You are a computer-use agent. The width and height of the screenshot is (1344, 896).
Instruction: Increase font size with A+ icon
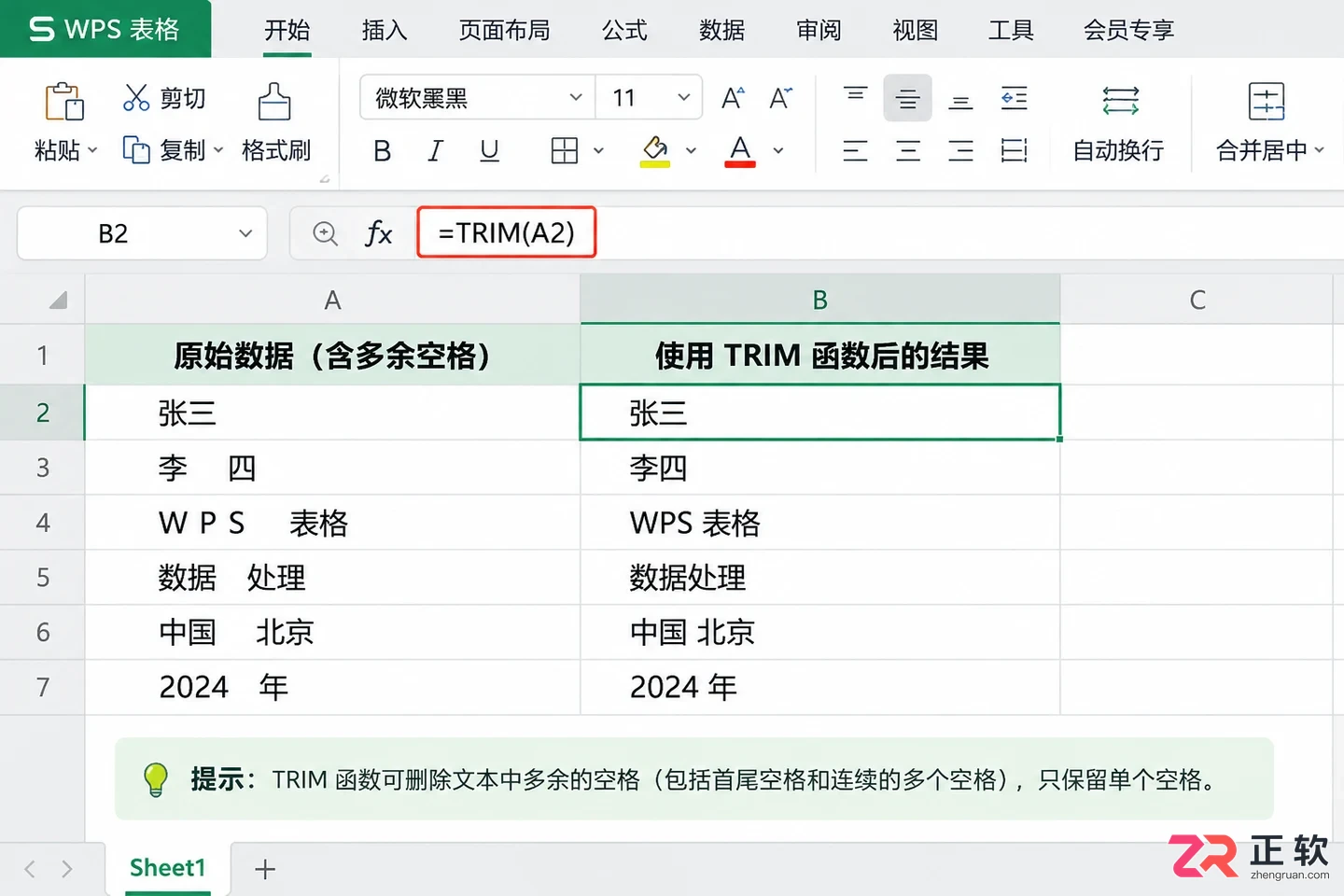[733, 97]
